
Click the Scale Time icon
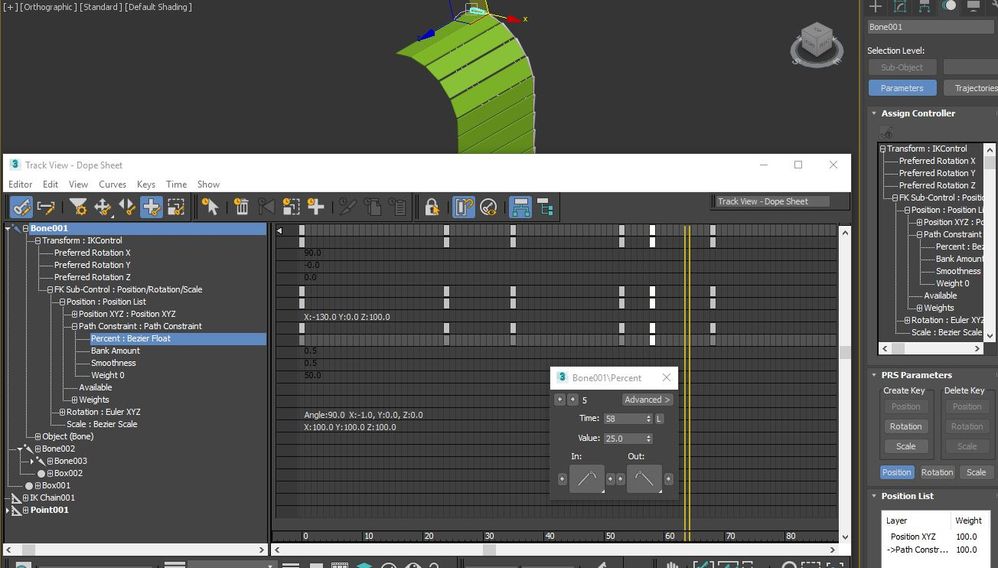(x=291, y=207)
